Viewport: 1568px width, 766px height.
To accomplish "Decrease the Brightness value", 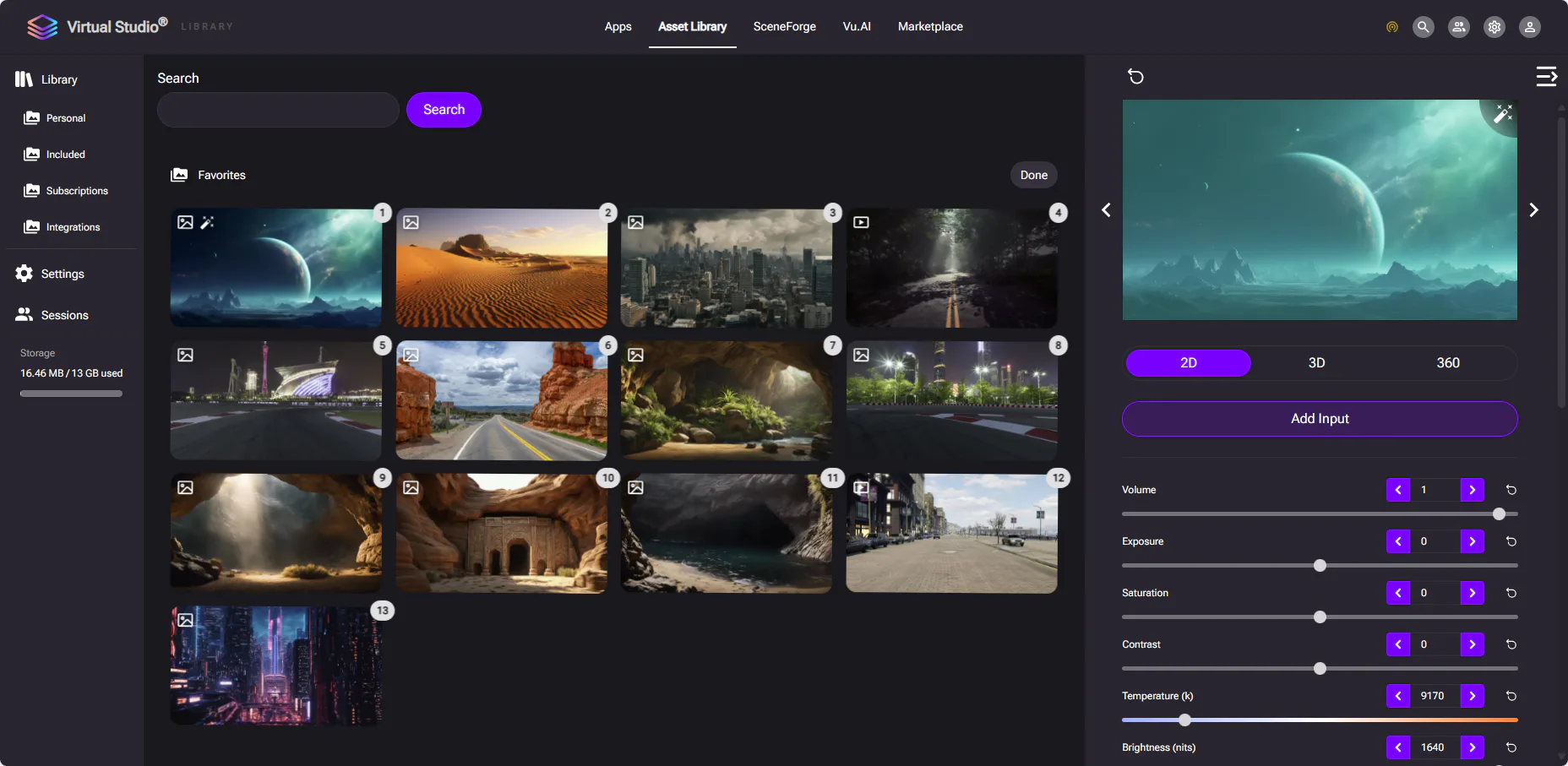I will click(1398, 747).
